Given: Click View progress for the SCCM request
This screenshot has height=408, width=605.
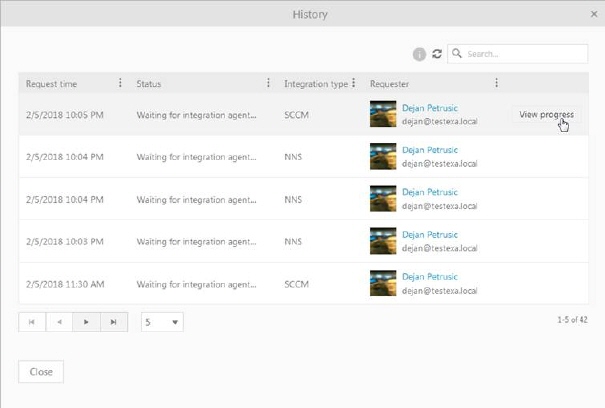Looking at the screenshot, I should click(546, 115).
